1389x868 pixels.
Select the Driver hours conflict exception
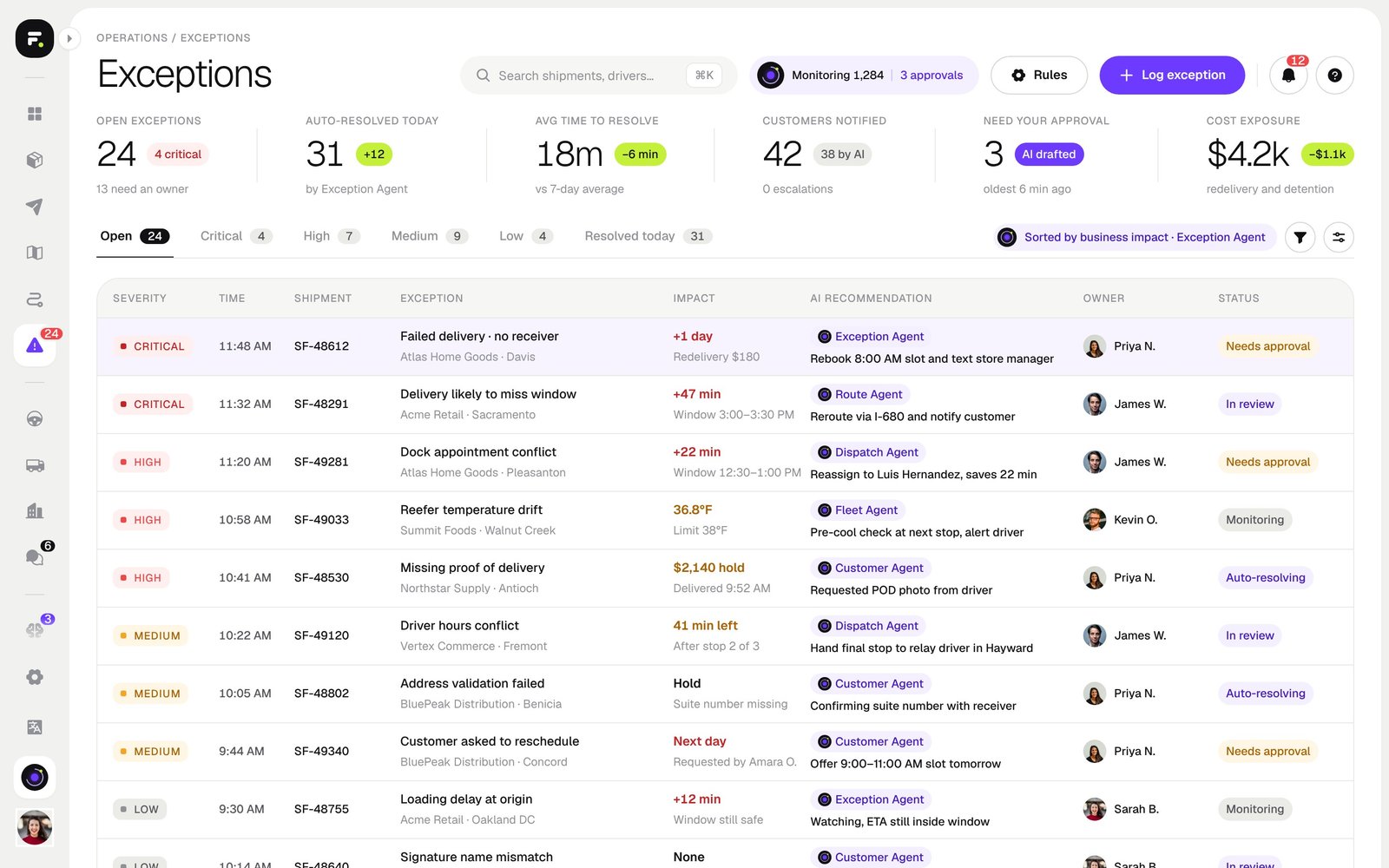tap(459, 626)
